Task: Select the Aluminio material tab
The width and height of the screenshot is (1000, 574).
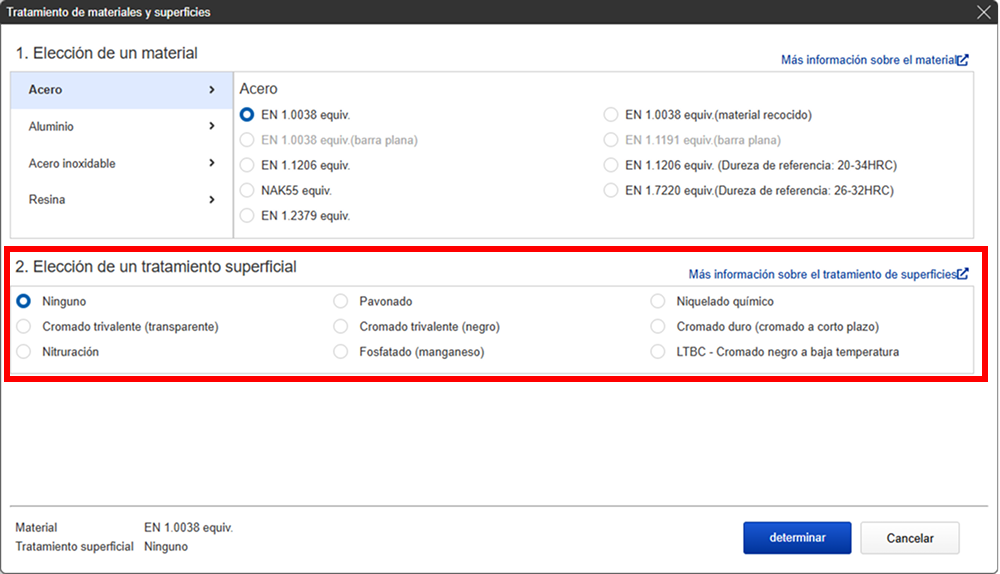Action: click(x=52, y=127)
